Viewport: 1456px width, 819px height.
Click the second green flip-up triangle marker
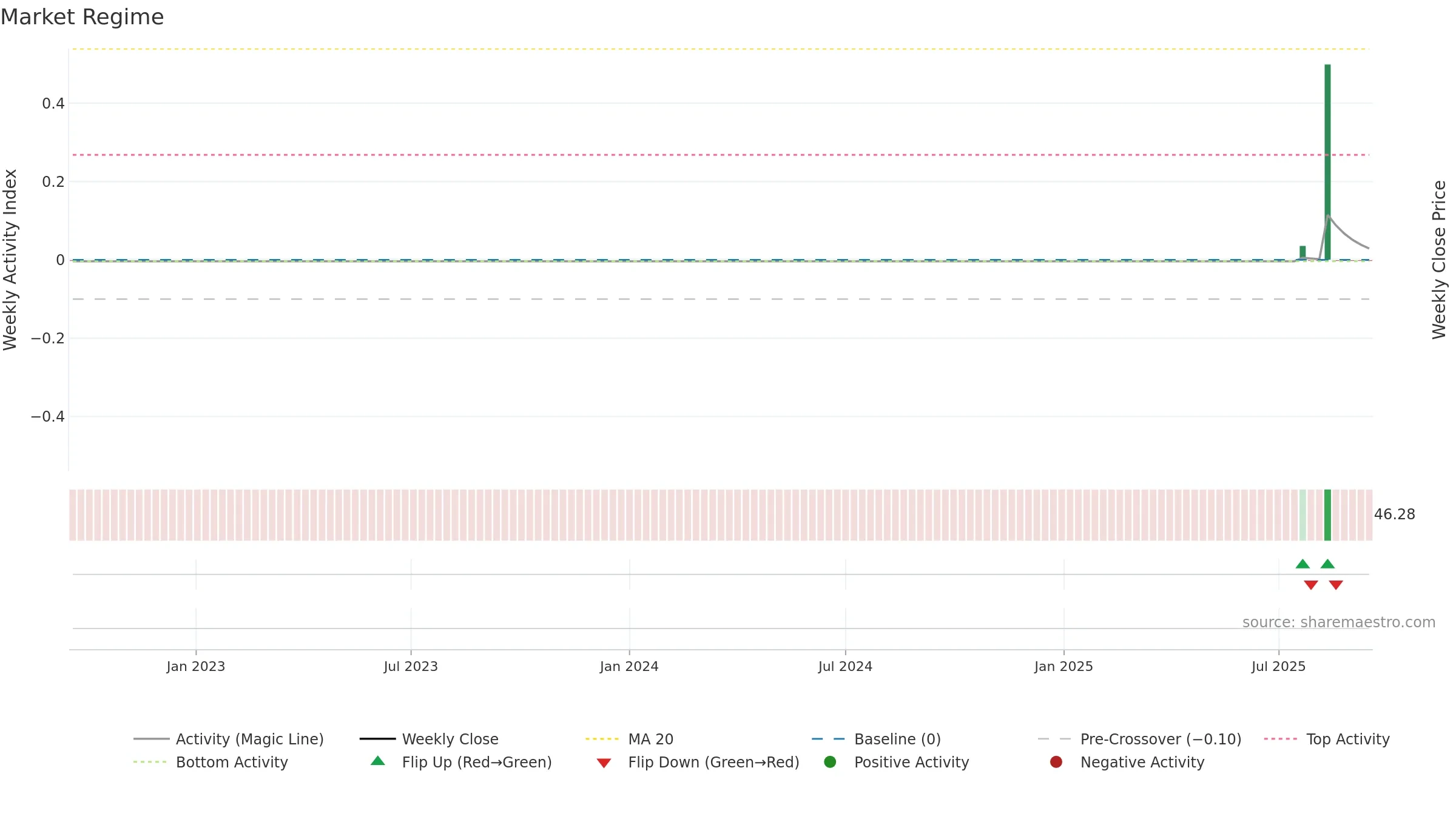1327,564
